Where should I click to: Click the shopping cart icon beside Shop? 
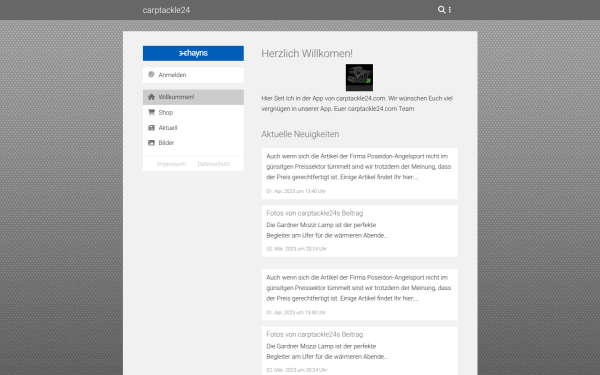[151, 112]
